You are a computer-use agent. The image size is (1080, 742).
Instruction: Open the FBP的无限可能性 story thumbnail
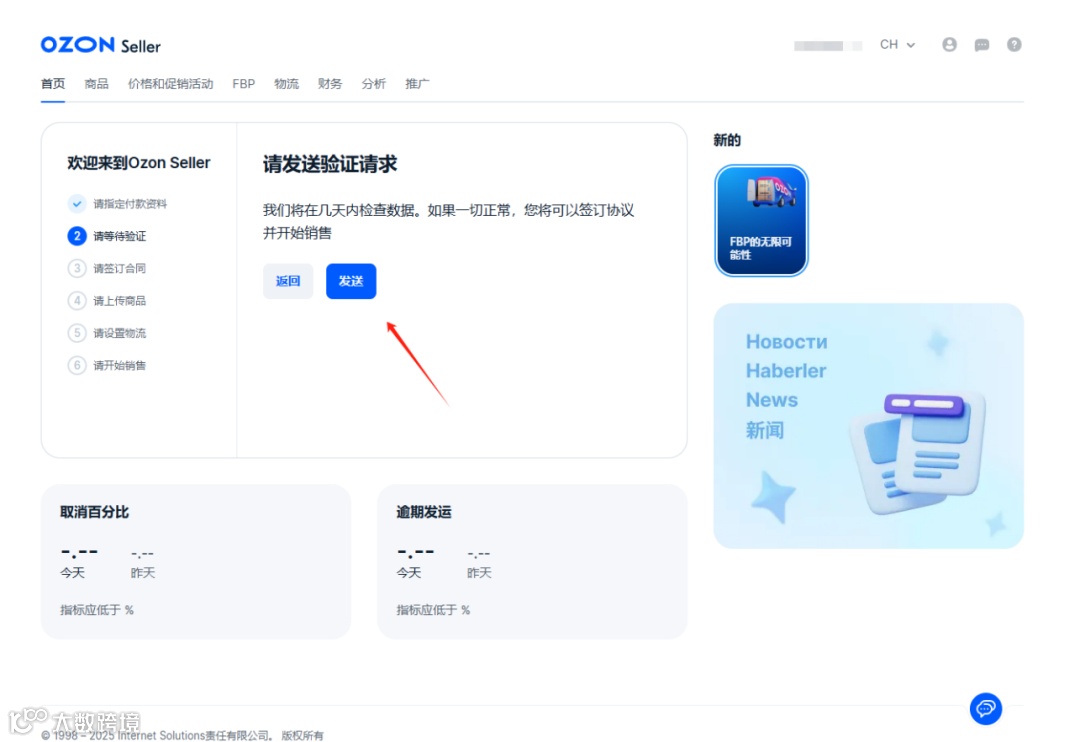(x=761, y=220)
